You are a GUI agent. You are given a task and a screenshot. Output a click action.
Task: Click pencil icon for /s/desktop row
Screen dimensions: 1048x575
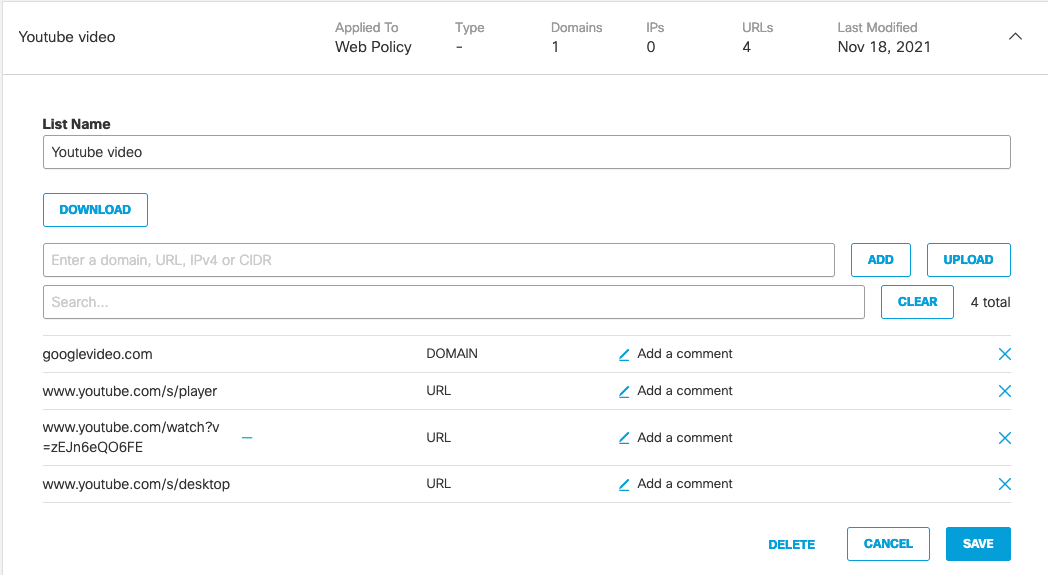[x=624, y=484]
